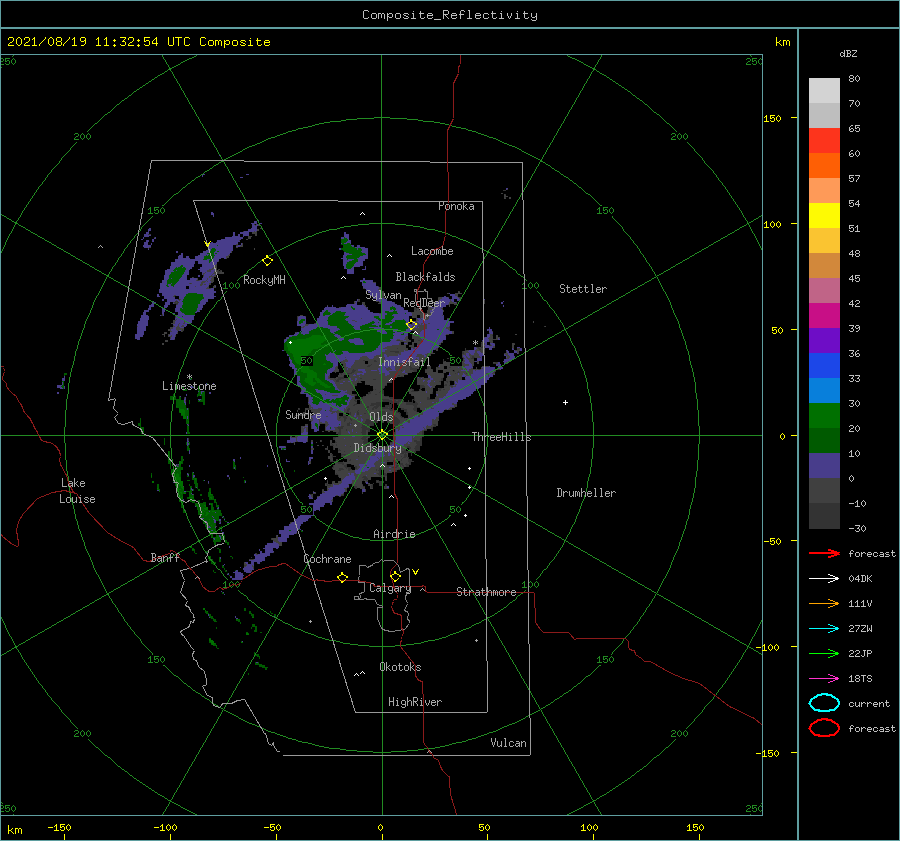900x841 pixels.
Task: Click the yellow diamond marker at RedDeer
Action: [x=412, y=325]
